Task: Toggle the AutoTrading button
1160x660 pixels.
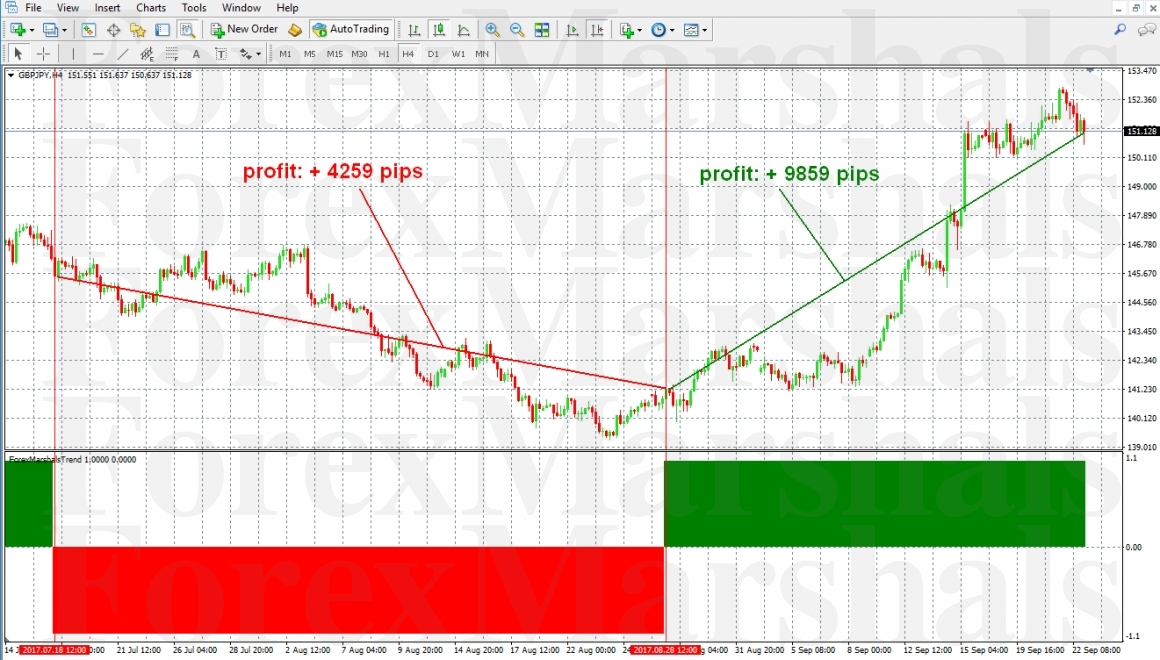Action: point(351,30)
